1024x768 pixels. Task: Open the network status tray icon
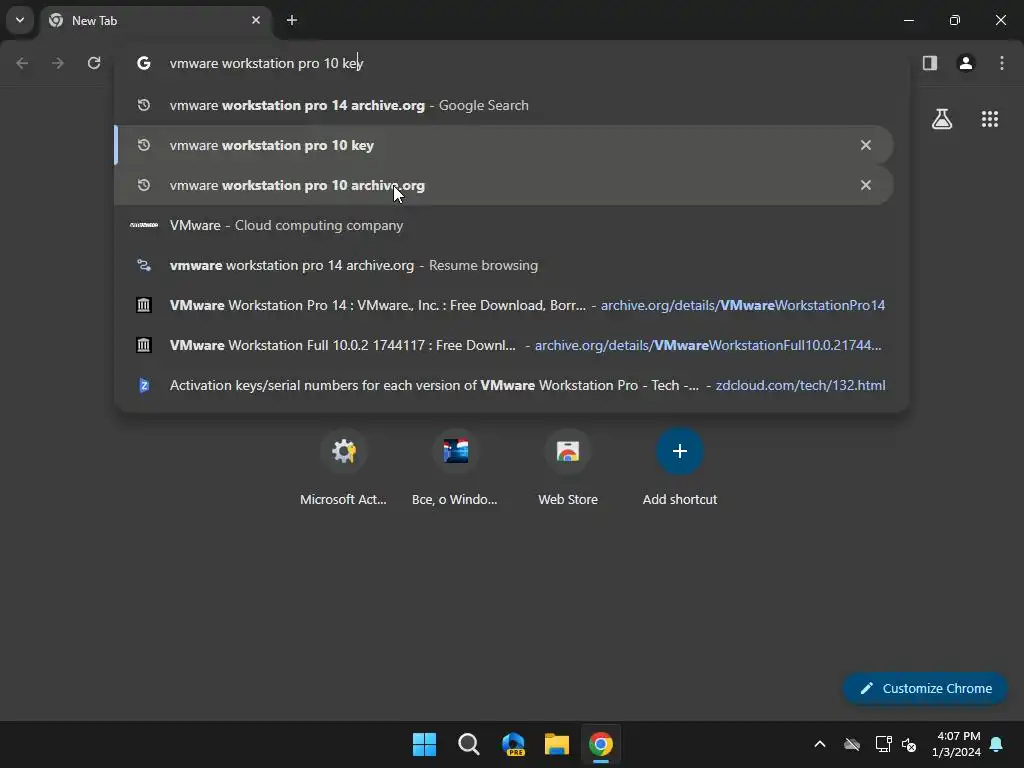[883, 744]
